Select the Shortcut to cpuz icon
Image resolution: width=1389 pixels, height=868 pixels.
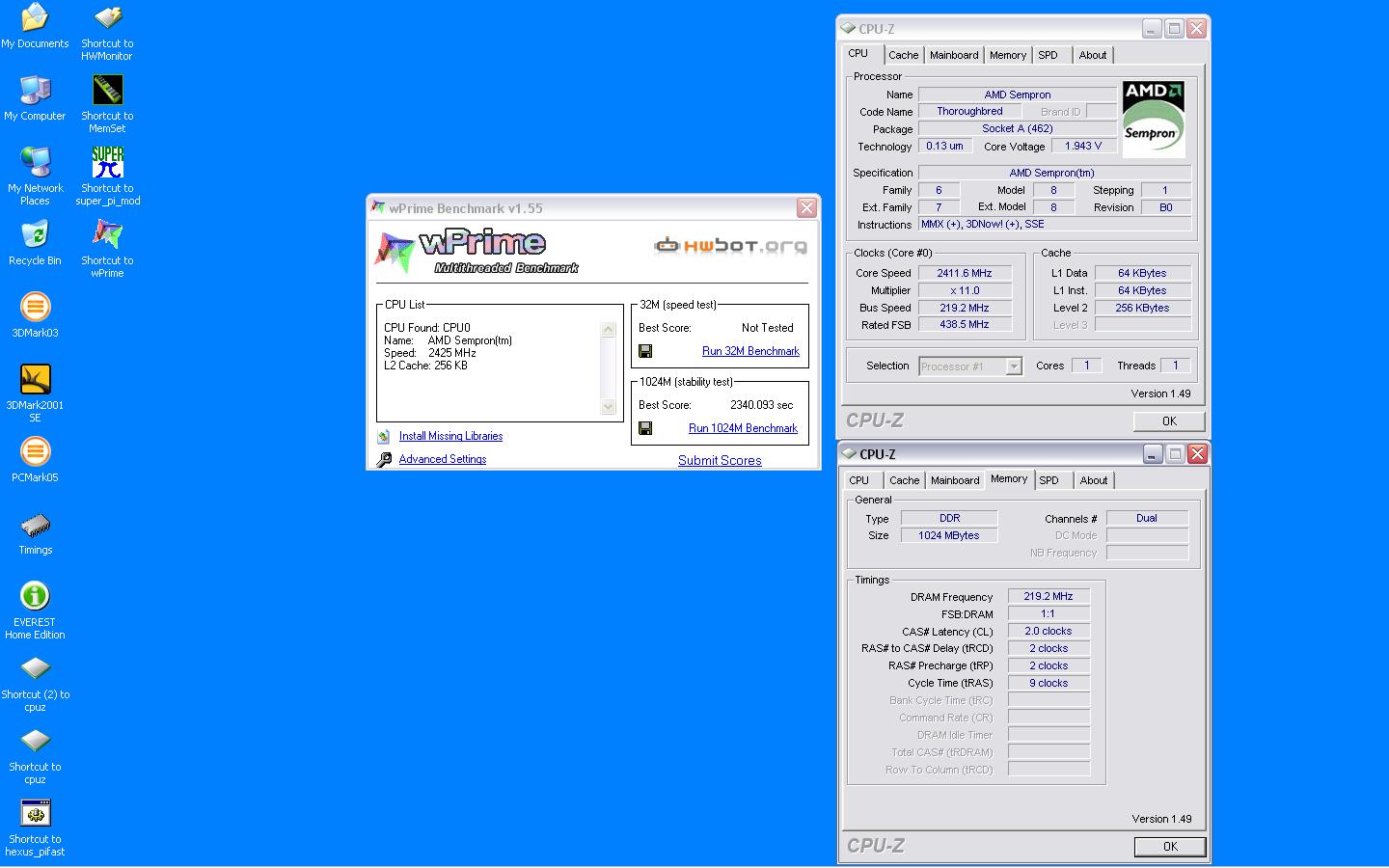(35, 755)
